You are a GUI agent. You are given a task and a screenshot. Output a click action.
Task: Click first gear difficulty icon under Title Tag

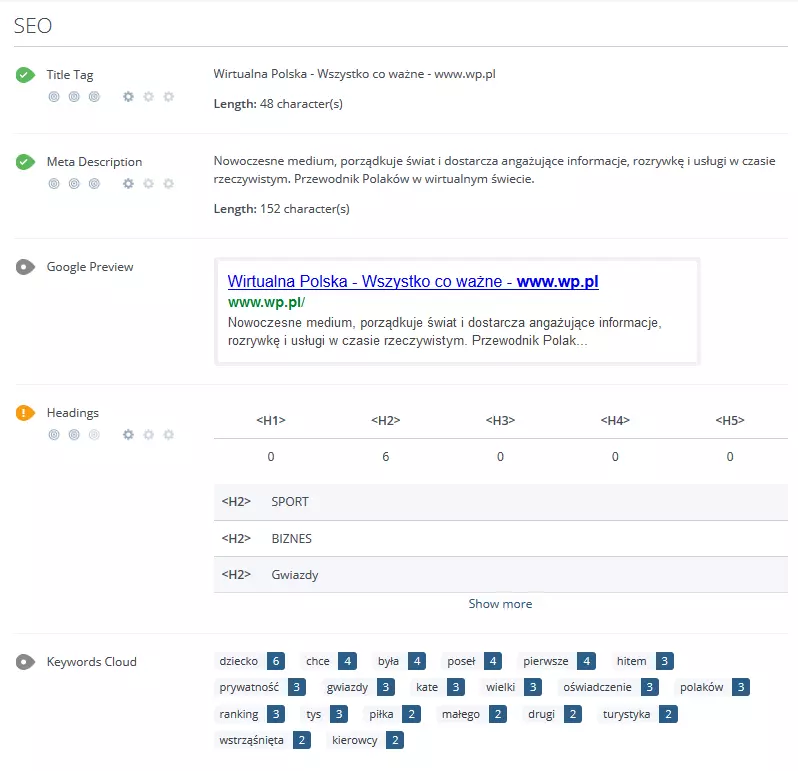[x=128, y=97]
